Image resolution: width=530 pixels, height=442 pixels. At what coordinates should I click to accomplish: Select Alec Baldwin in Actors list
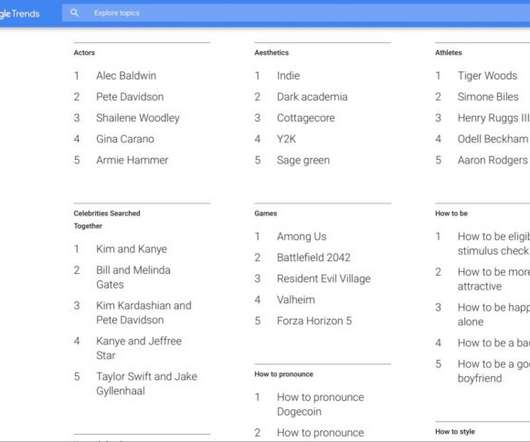(x=126, y=76)
